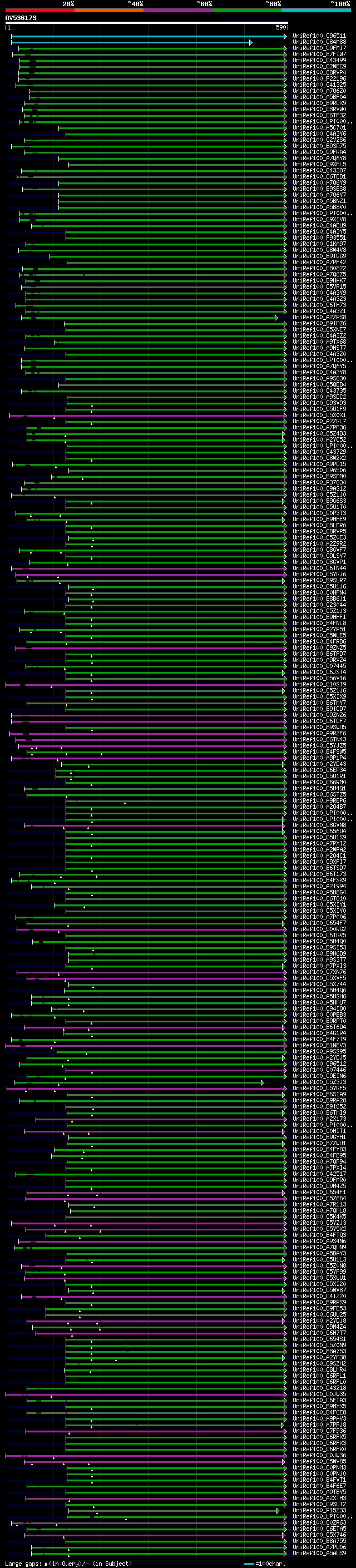Select the UniRef100_Q9XFL5 label
356x1568 pixels.
tap(319, 165)
